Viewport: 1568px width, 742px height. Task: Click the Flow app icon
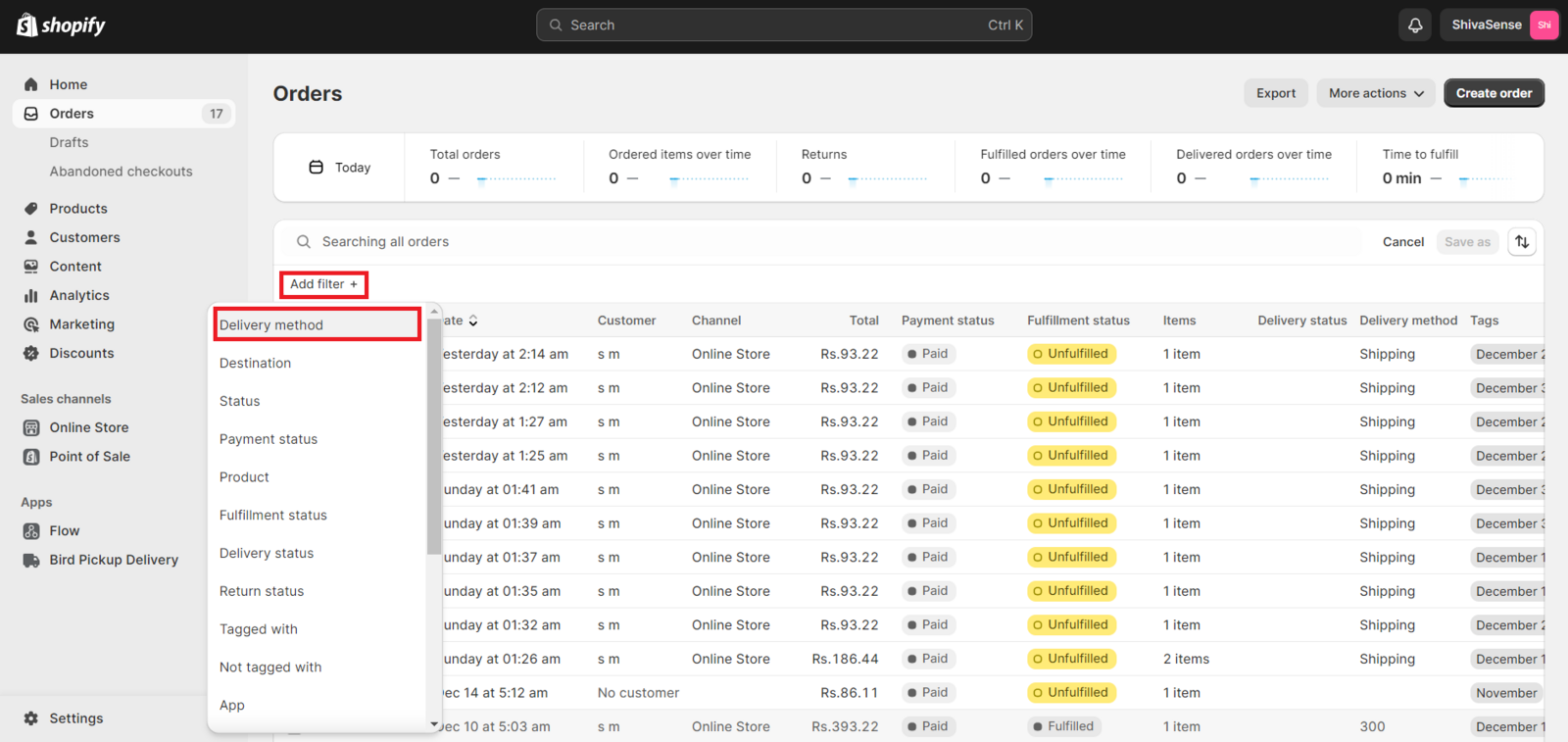[x=31, y=531]
